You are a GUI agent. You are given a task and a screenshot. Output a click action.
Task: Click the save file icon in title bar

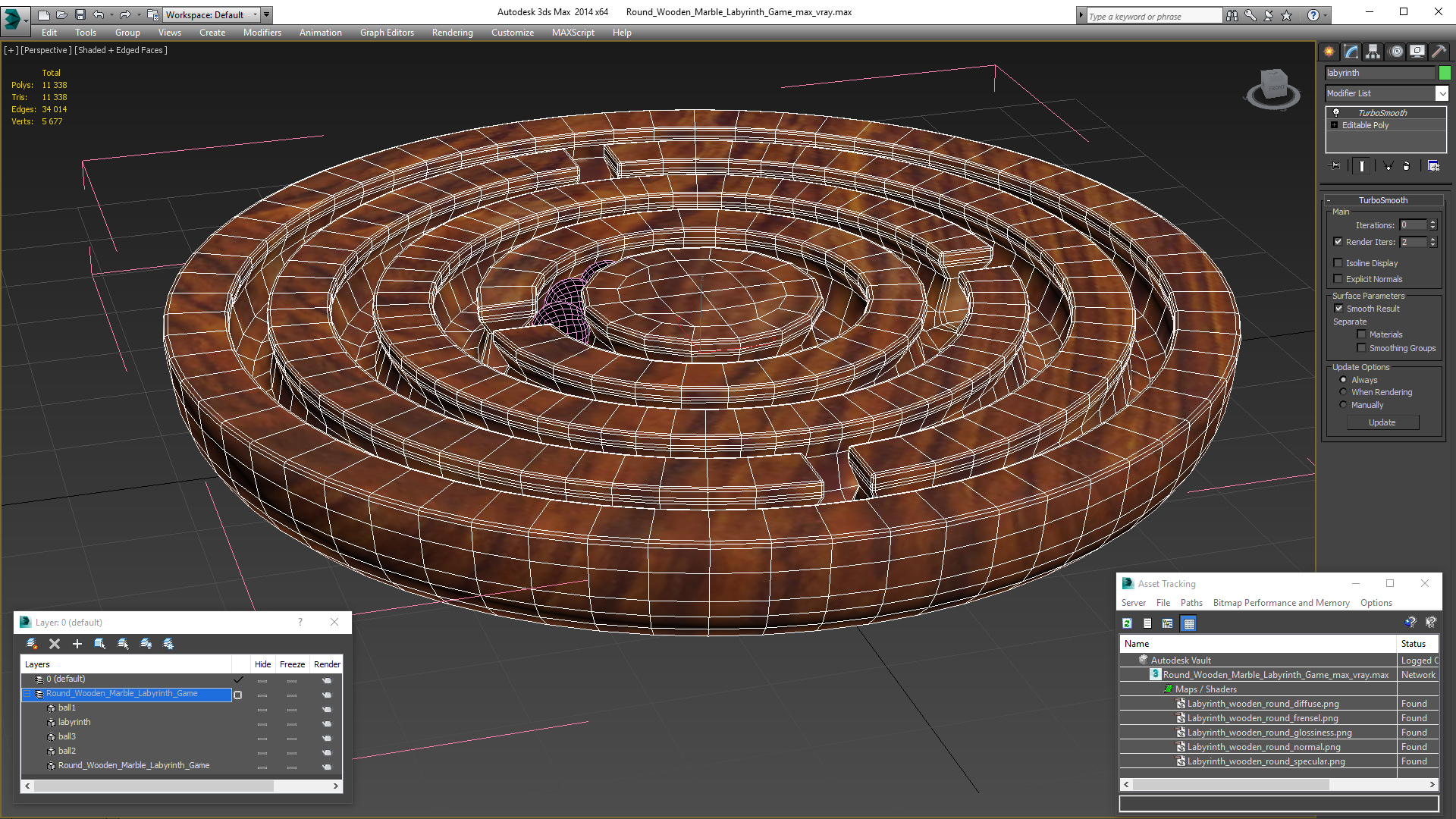80,14
